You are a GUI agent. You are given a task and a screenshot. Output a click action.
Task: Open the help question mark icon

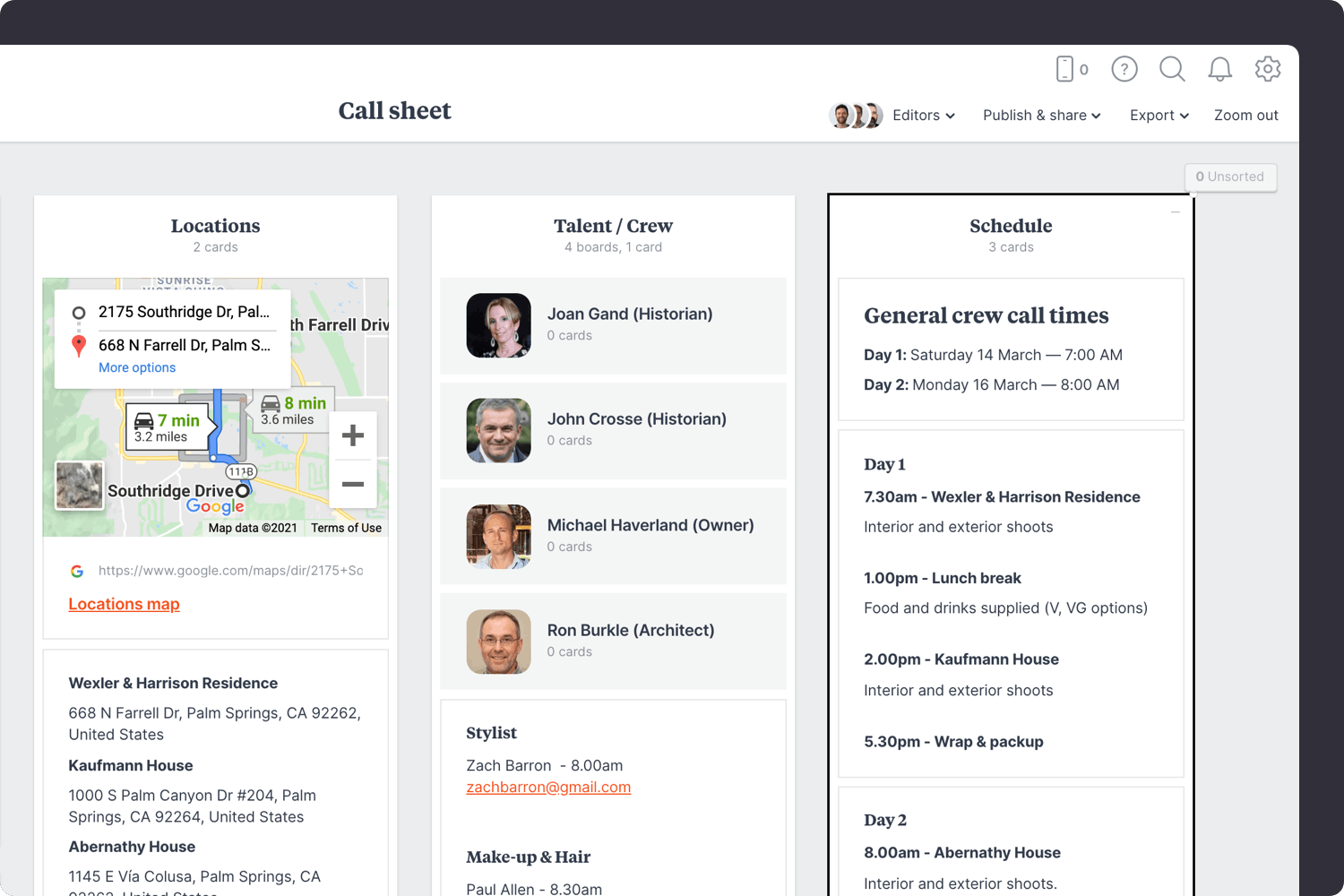pos(1124,69)
